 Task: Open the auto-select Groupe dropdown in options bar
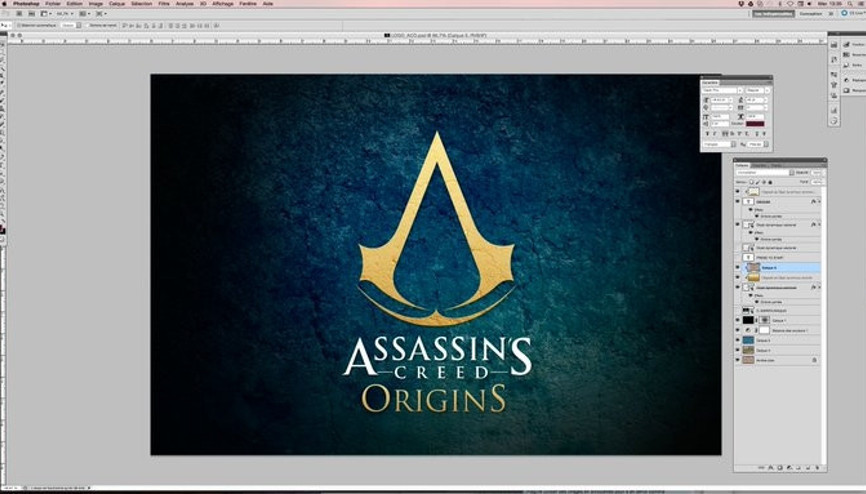coord(71,25)
